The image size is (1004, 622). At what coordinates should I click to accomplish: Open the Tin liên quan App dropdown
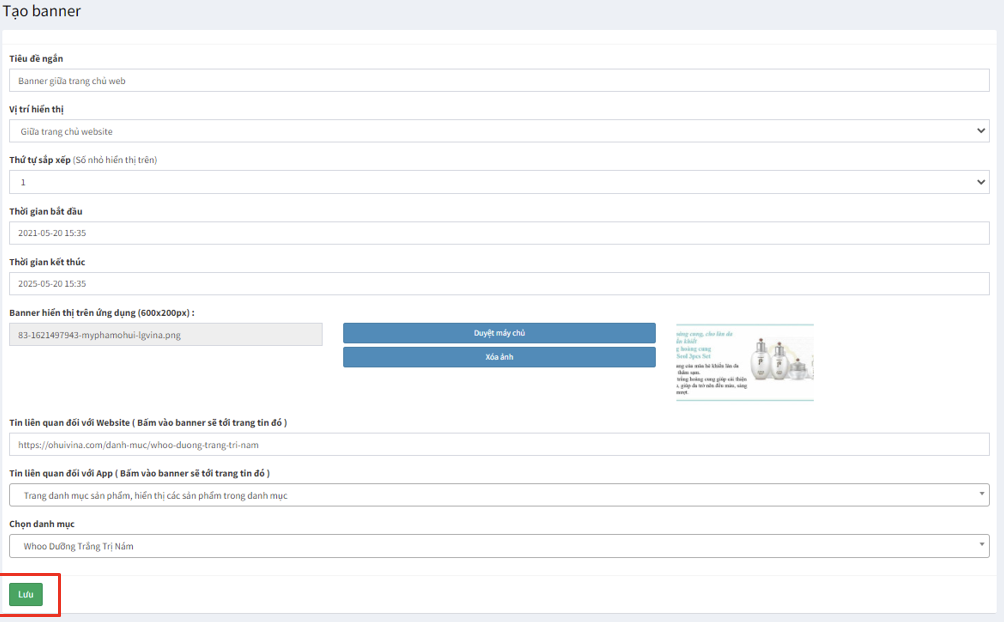(499, 495)
